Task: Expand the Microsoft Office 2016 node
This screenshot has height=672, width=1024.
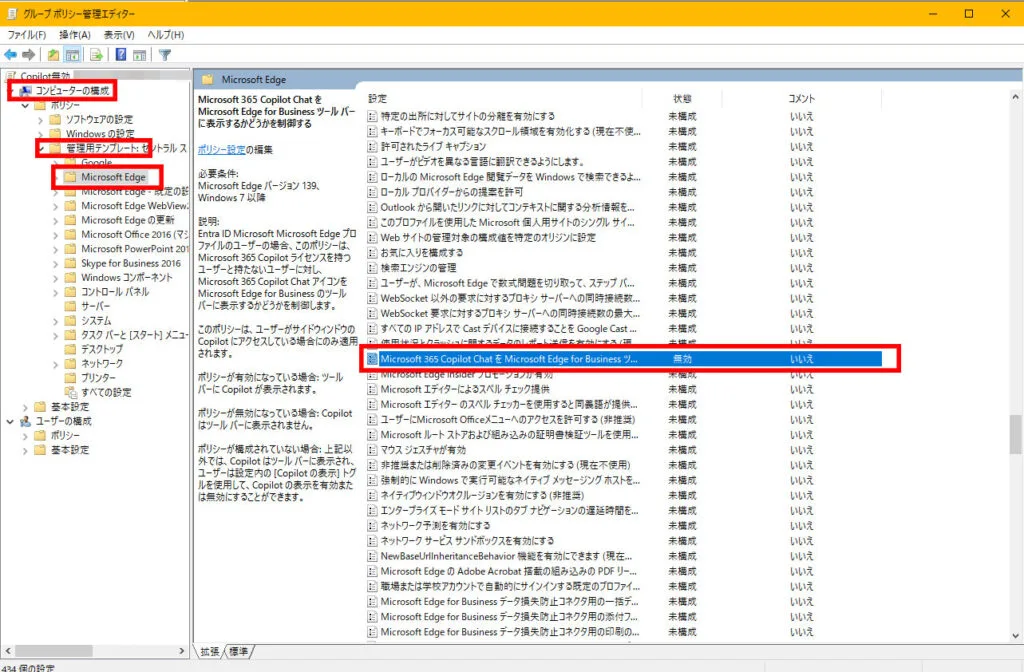Action: click(56, 234)
